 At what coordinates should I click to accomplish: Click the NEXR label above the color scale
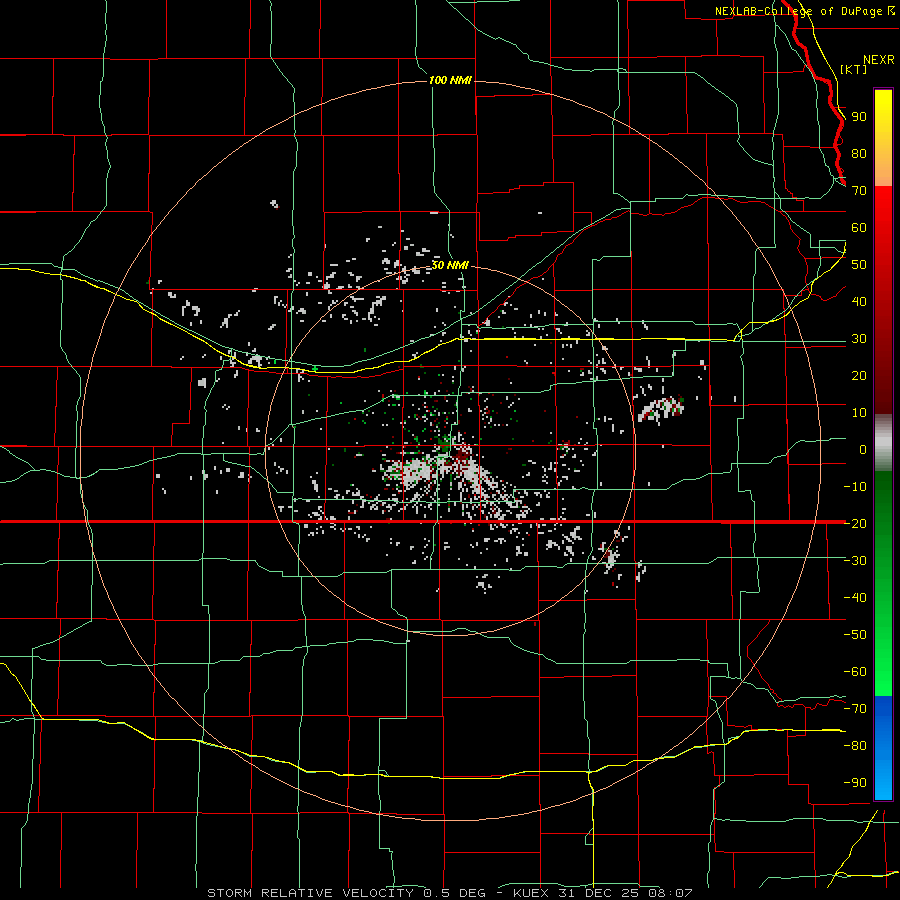(x=878, y=60)
